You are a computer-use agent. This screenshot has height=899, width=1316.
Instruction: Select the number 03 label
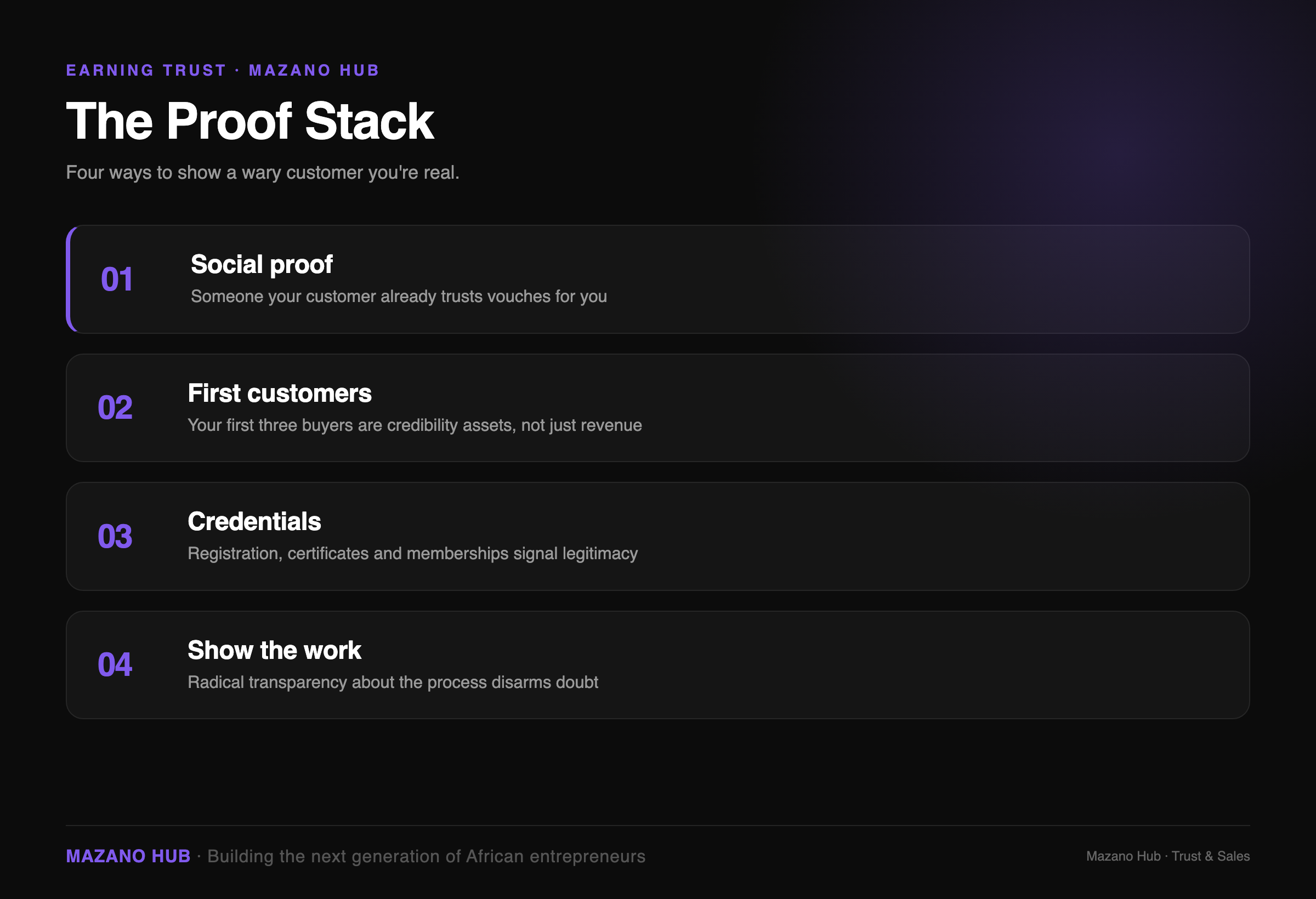[x=115, y=536]
